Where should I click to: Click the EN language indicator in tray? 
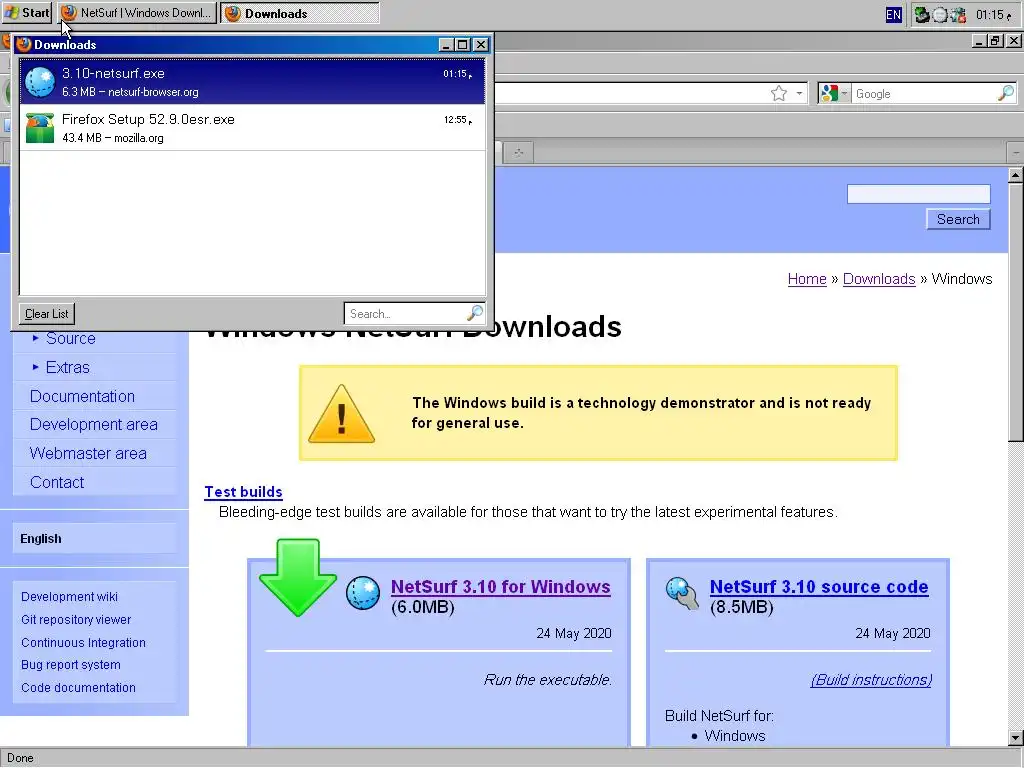point(893,14)
